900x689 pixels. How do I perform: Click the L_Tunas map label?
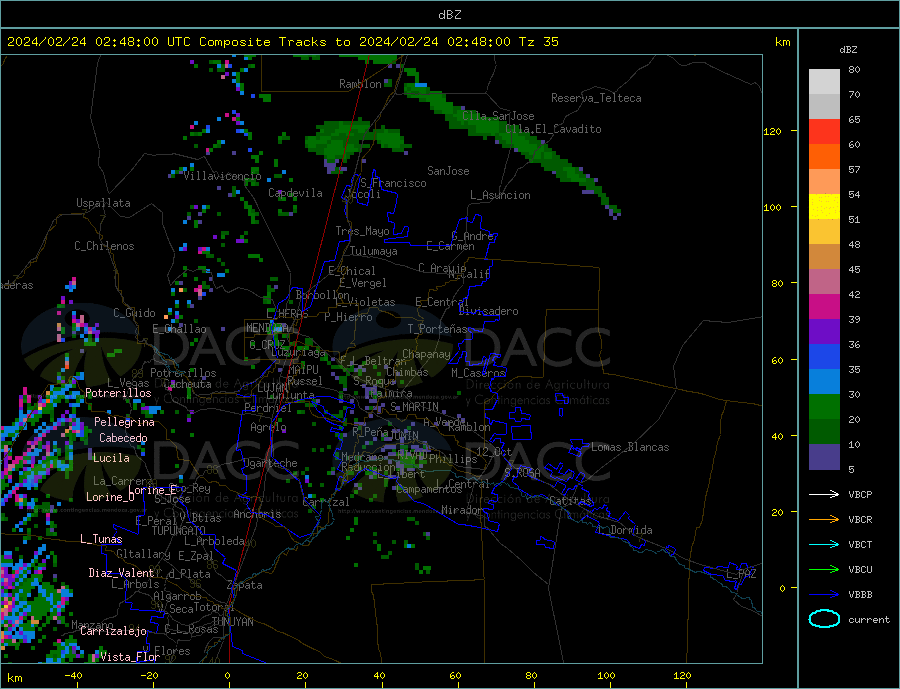coord(102,539)
